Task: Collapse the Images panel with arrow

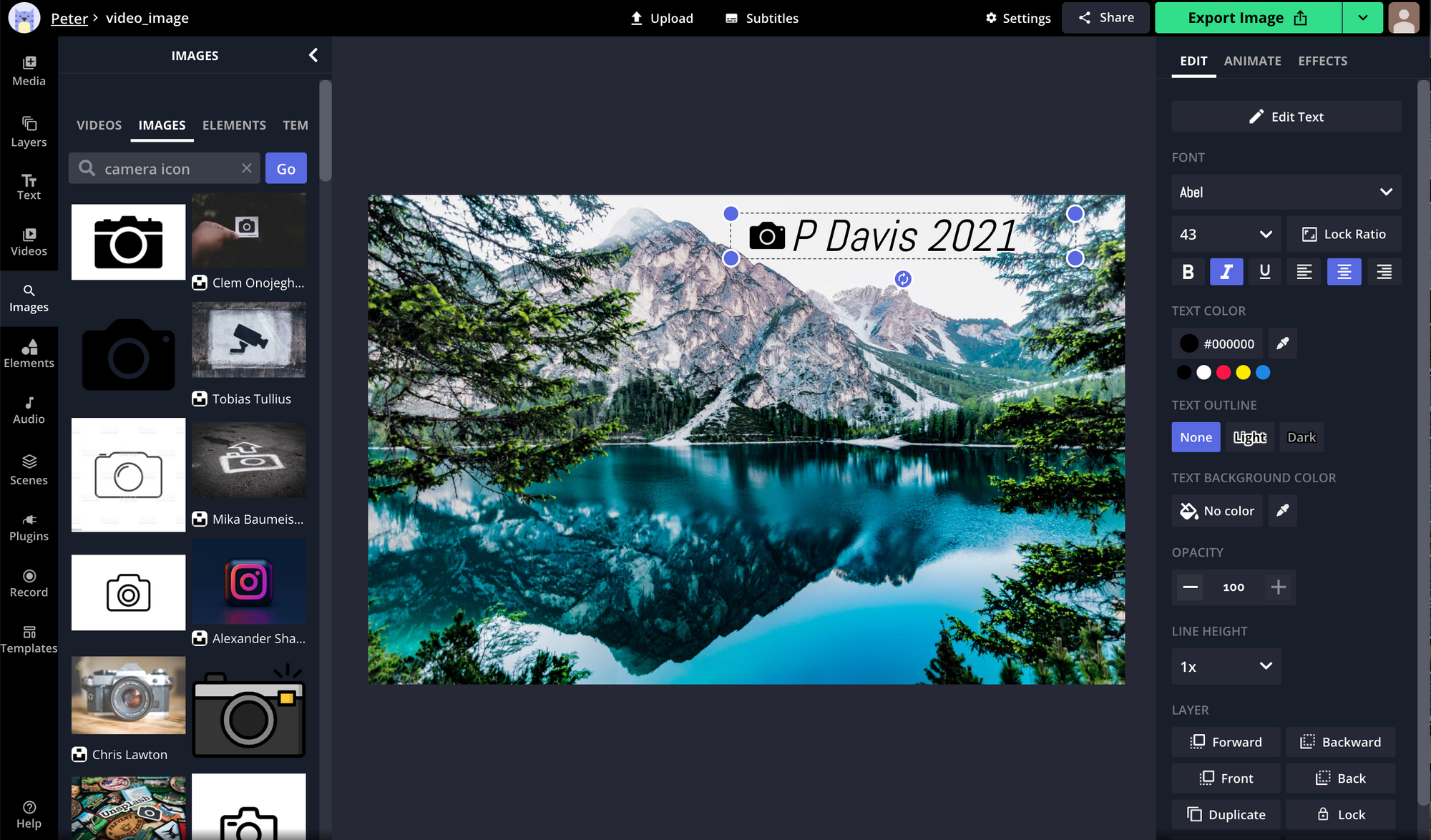Action: [313, 55]
